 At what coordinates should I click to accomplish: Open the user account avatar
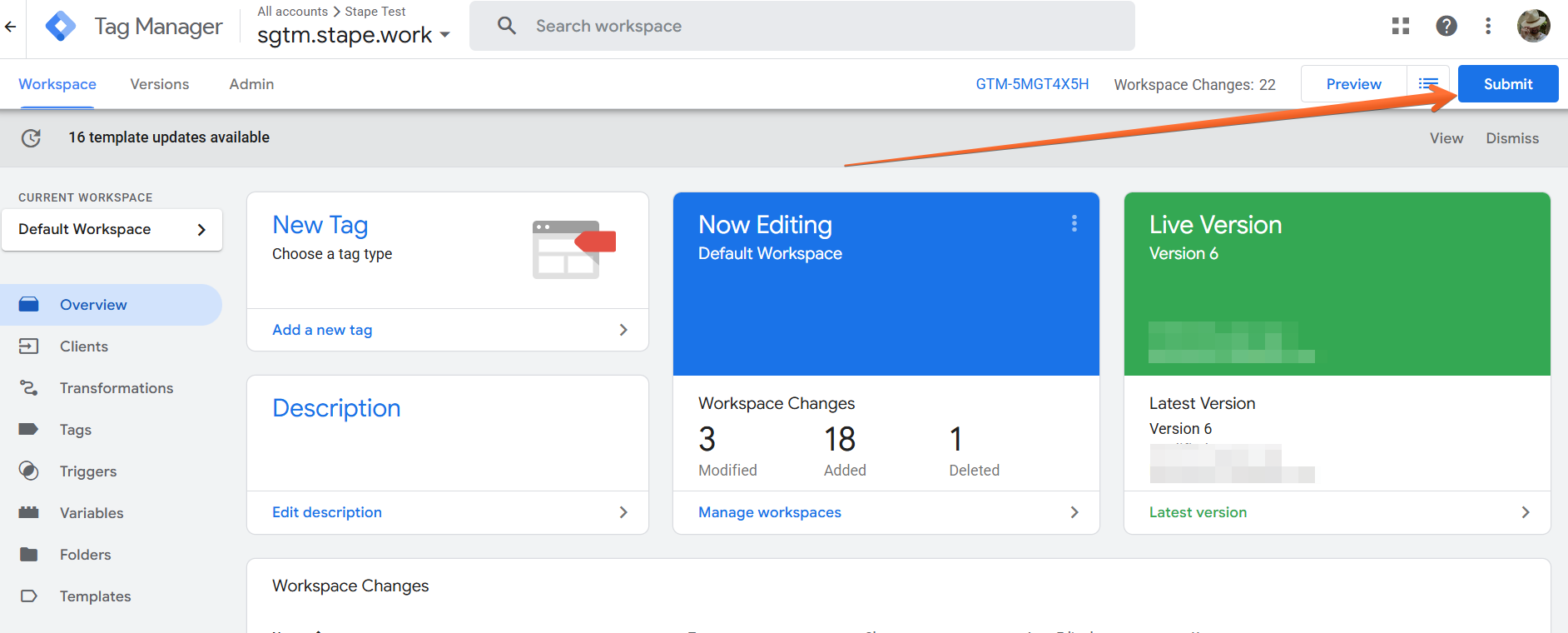[1533, 26]
